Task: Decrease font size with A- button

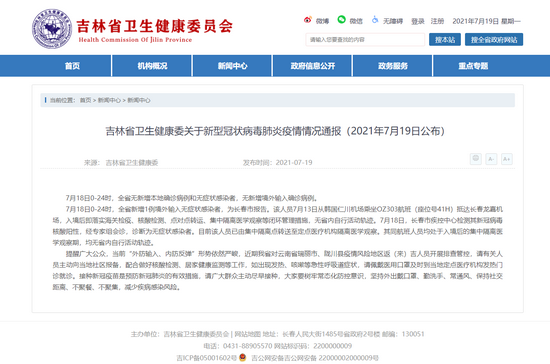Action: [491, 159]
